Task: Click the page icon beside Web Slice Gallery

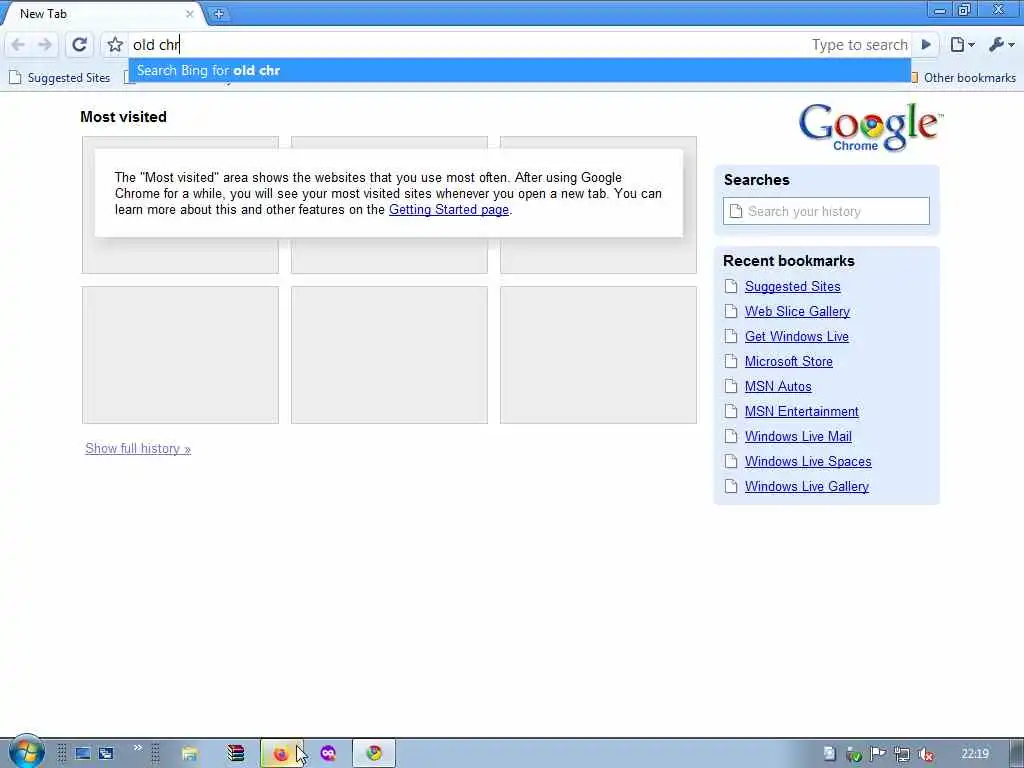Action: [731, 312]
